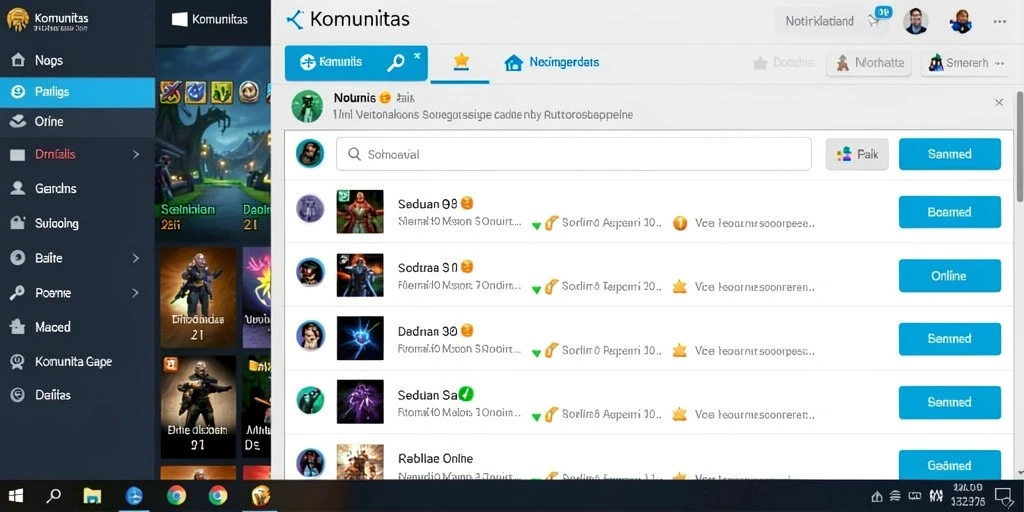Open the Sedun 98 red character thumbnail
Image resolution: width=1024 pixels, height=512 pixels.
click(360, 212)
